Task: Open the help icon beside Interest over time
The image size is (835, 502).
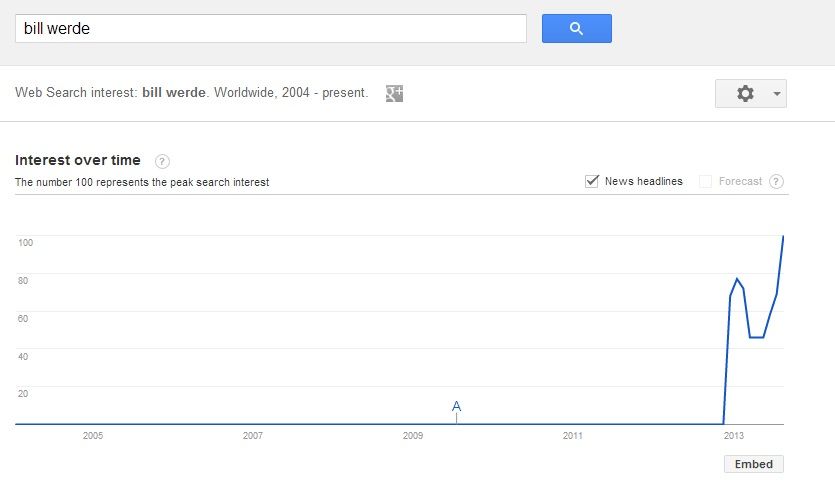Action: [x=162, y=161]
